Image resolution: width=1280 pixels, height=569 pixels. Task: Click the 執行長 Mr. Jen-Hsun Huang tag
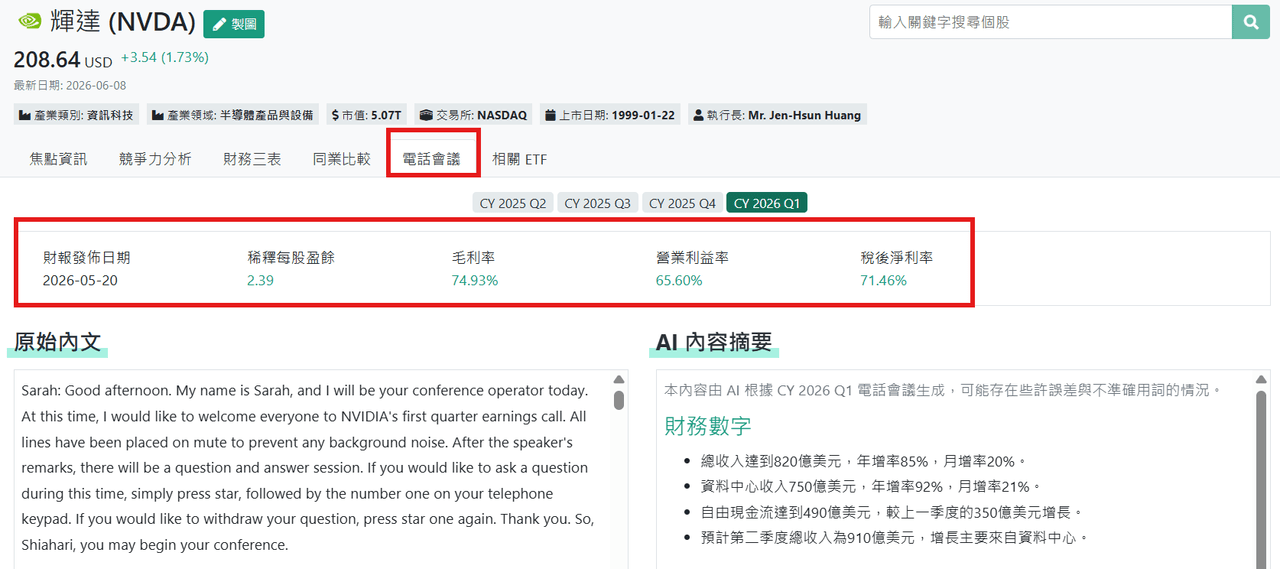[776, 115]
